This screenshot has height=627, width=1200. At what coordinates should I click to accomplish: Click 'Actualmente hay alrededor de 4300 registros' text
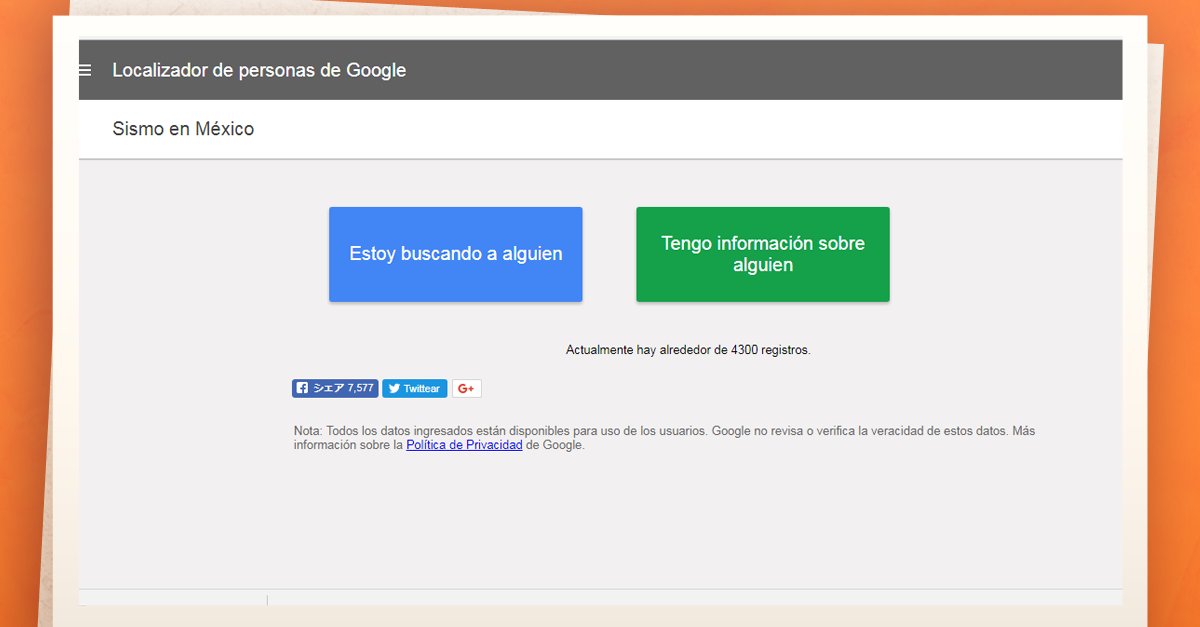click(688, 350)
